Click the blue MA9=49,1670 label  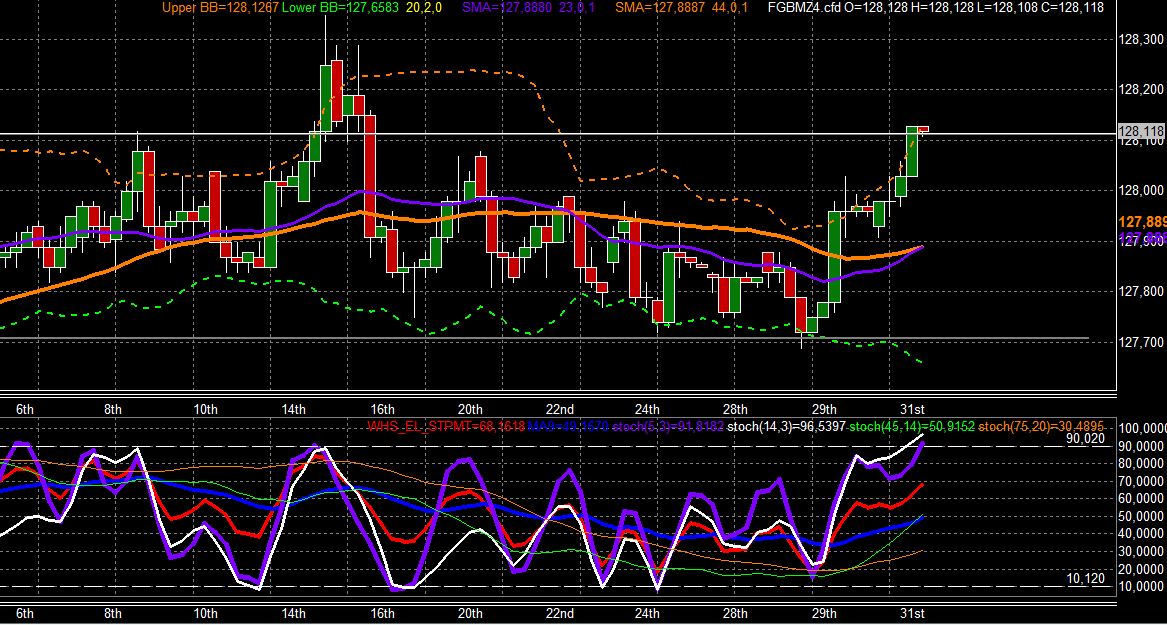[x=569, y=426]
